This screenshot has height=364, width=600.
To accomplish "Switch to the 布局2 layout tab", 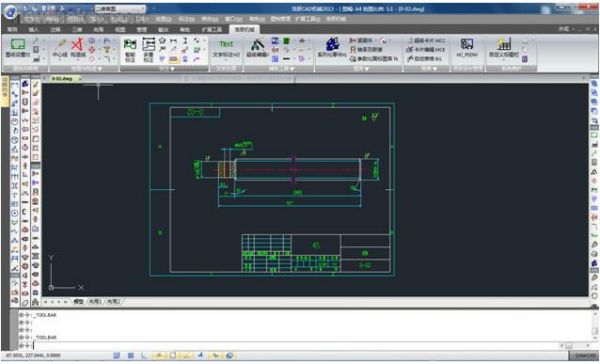I will tap(113, 302).
